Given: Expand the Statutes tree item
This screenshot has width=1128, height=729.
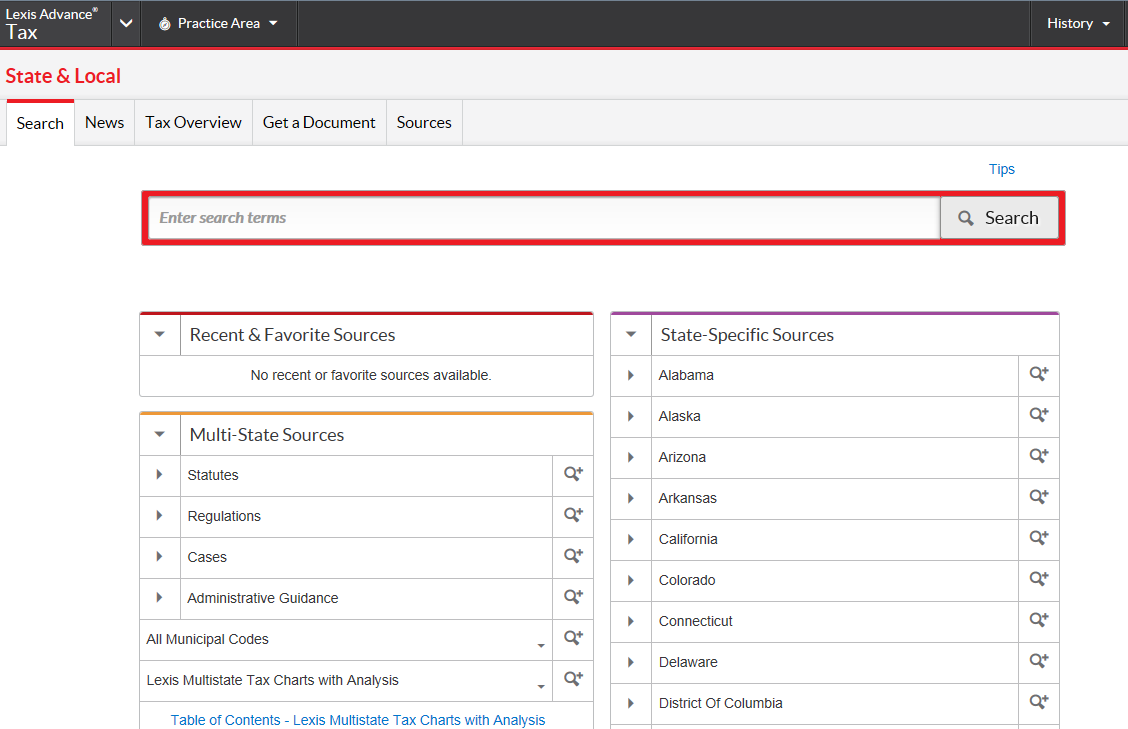Looking at the screenshot, I should coord(159,475).
